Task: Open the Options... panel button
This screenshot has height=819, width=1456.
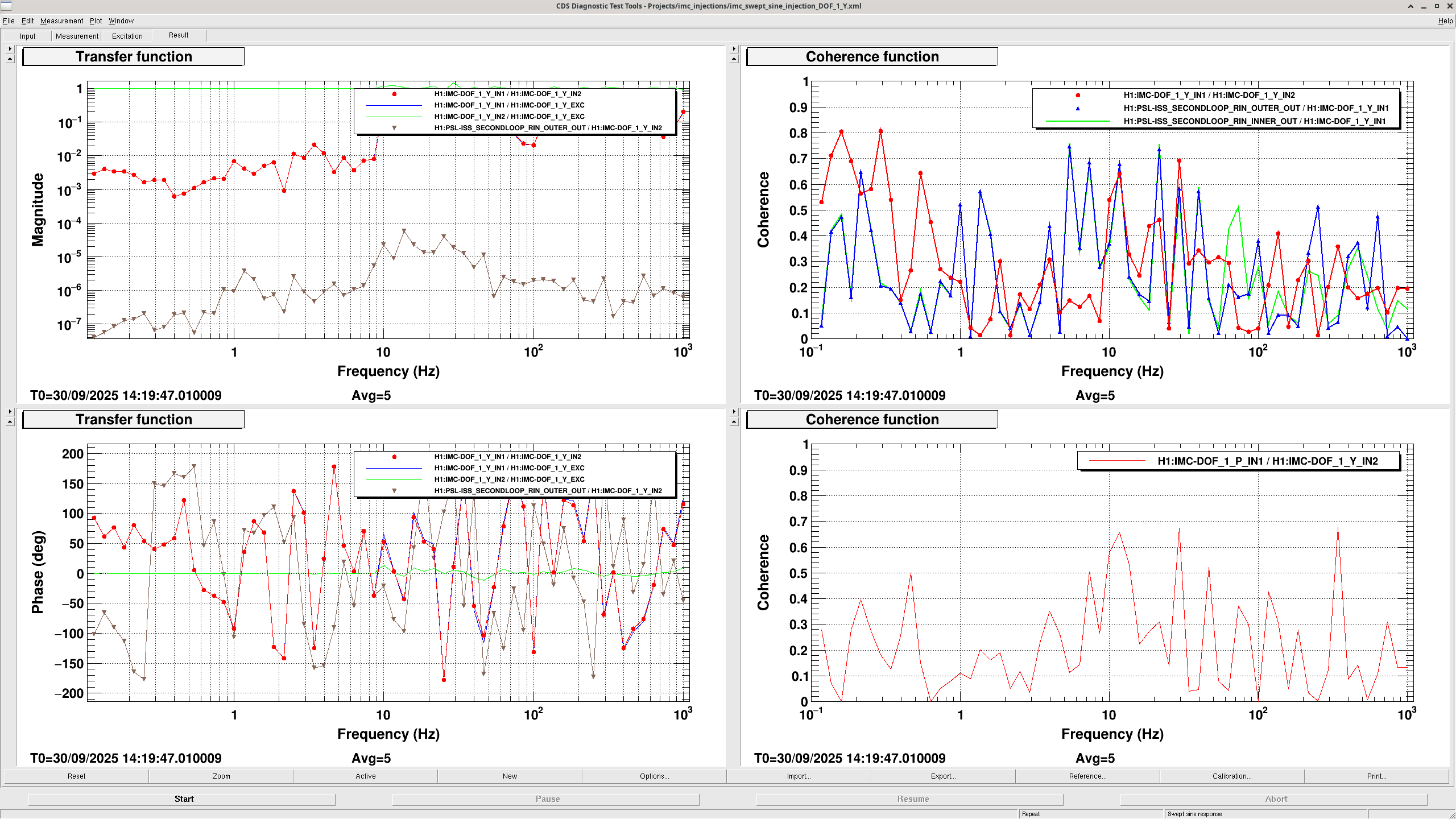Action: click(x=653, y=776)
